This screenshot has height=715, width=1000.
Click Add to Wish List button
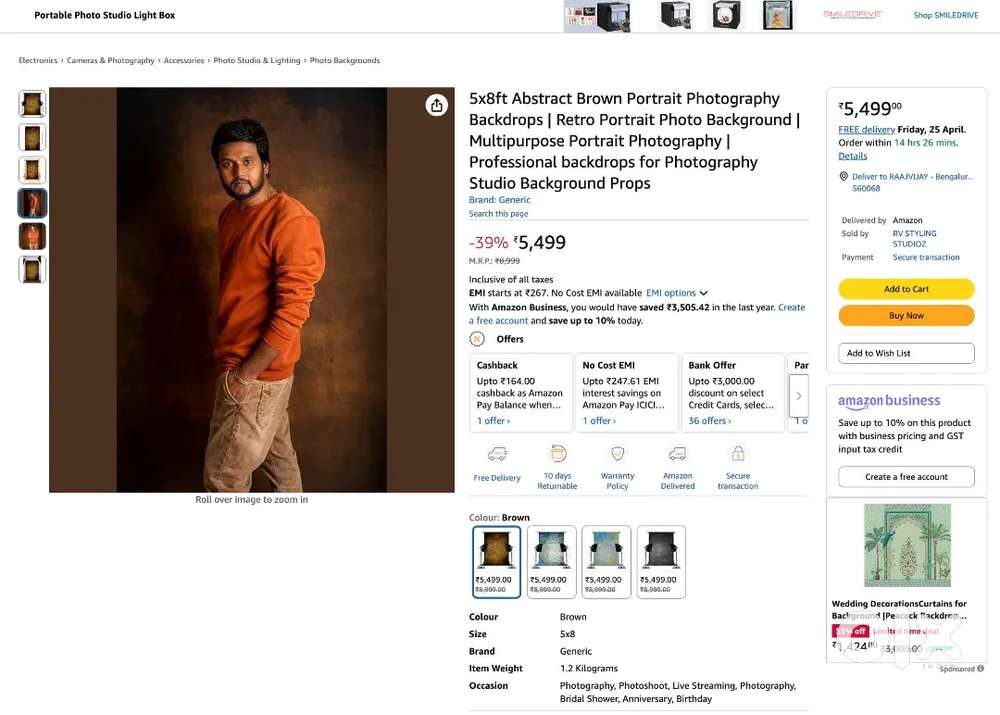[906, 353]
